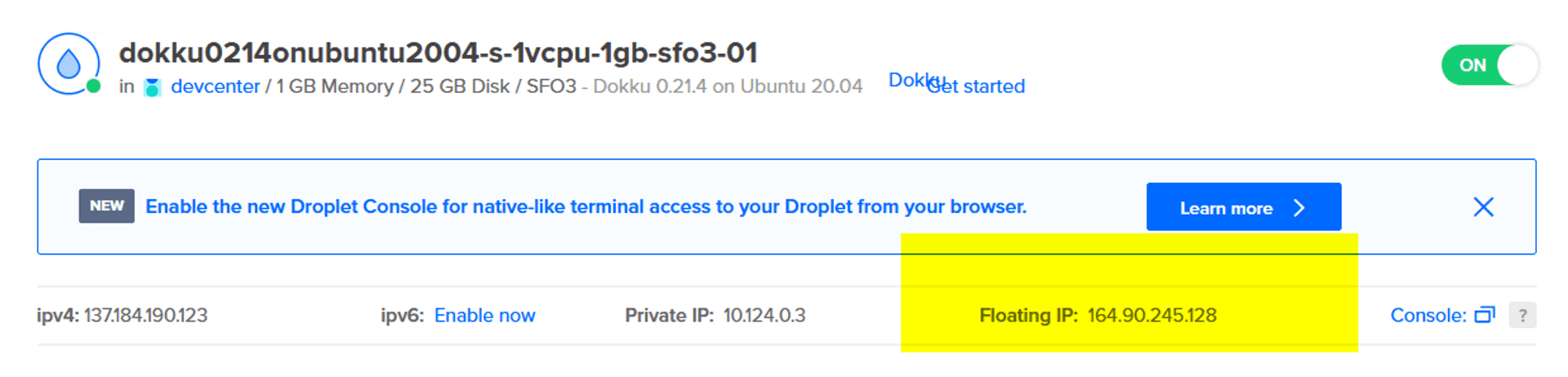
Task: Click the Dokku 0.21.4 on Ubuntu 20.04 text
Action: coord(727,86)
